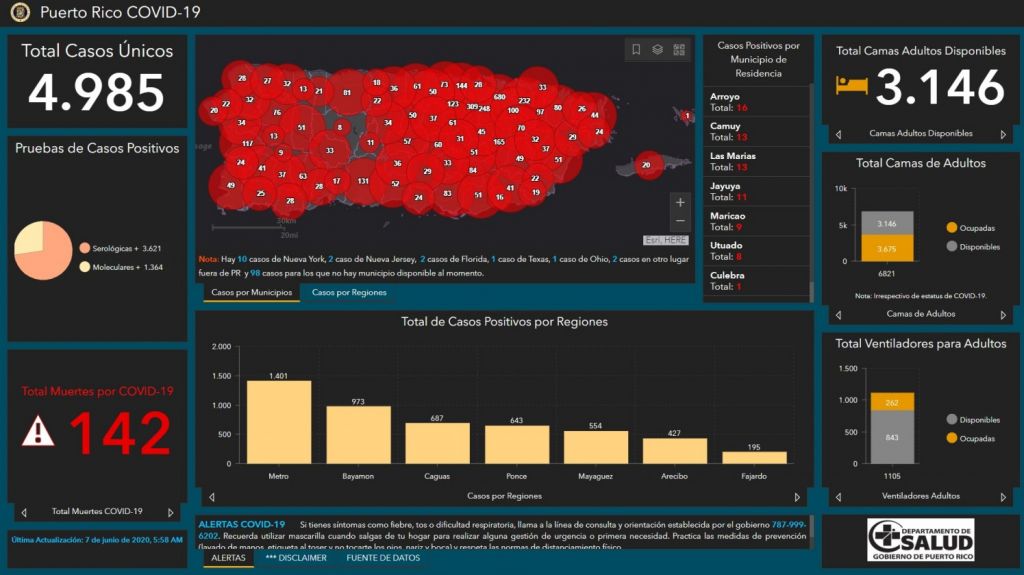This screenshot has height=575, width=1024.
Task: Switch to Casos por Regiones tab
Action: 348,293
